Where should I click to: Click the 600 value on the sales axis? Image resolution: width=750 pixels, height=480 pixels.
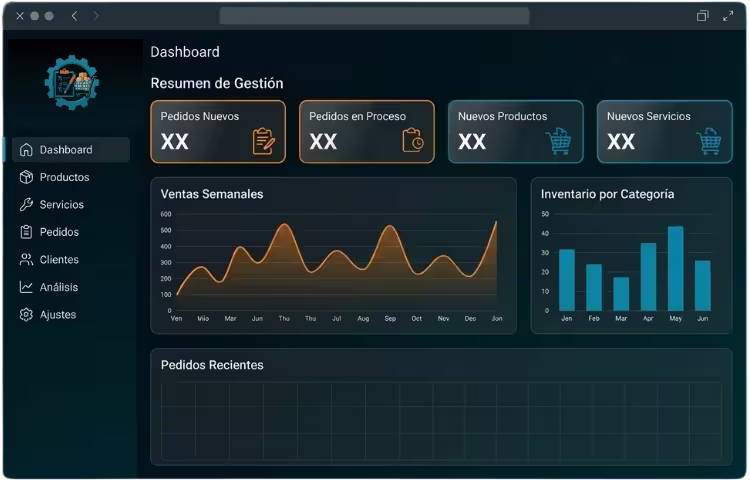click(x=166, y=214)
